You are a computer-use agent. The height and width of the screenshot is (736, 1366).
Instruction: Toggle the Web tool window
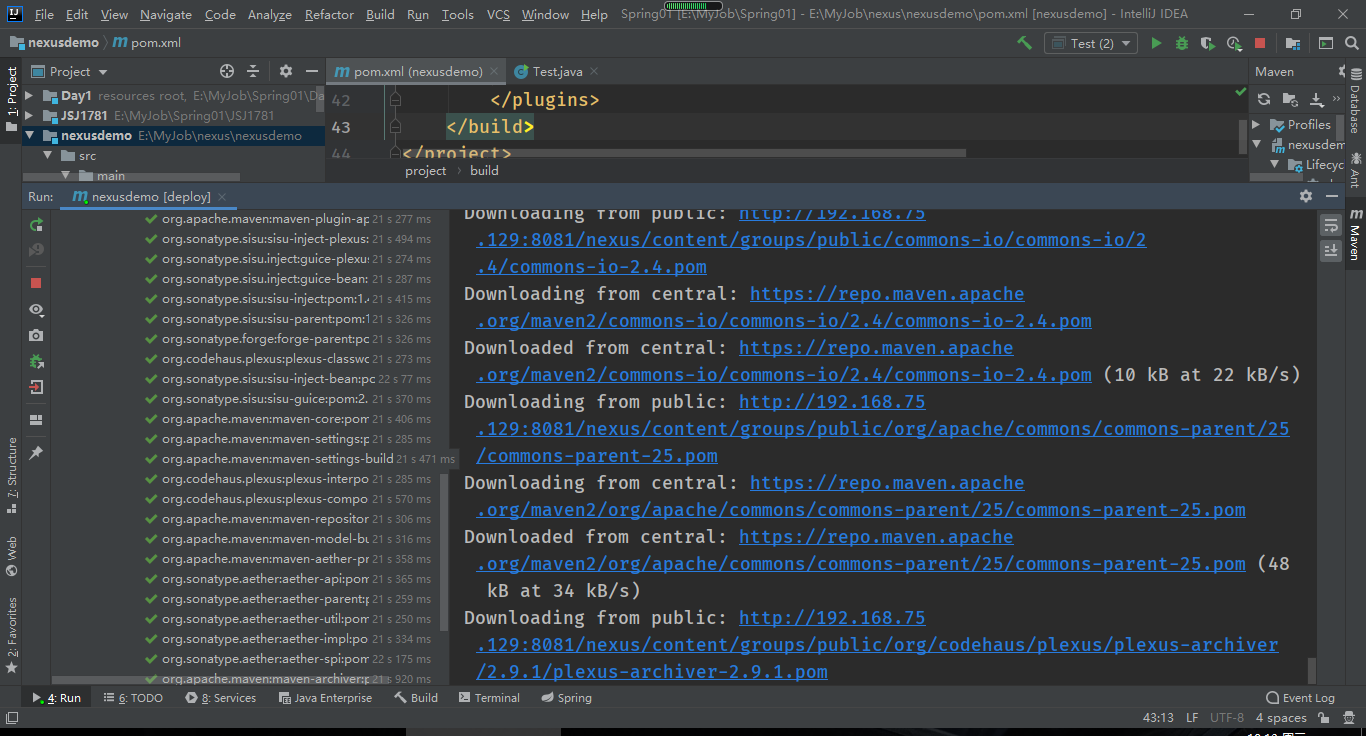click(x=12, y=555)
